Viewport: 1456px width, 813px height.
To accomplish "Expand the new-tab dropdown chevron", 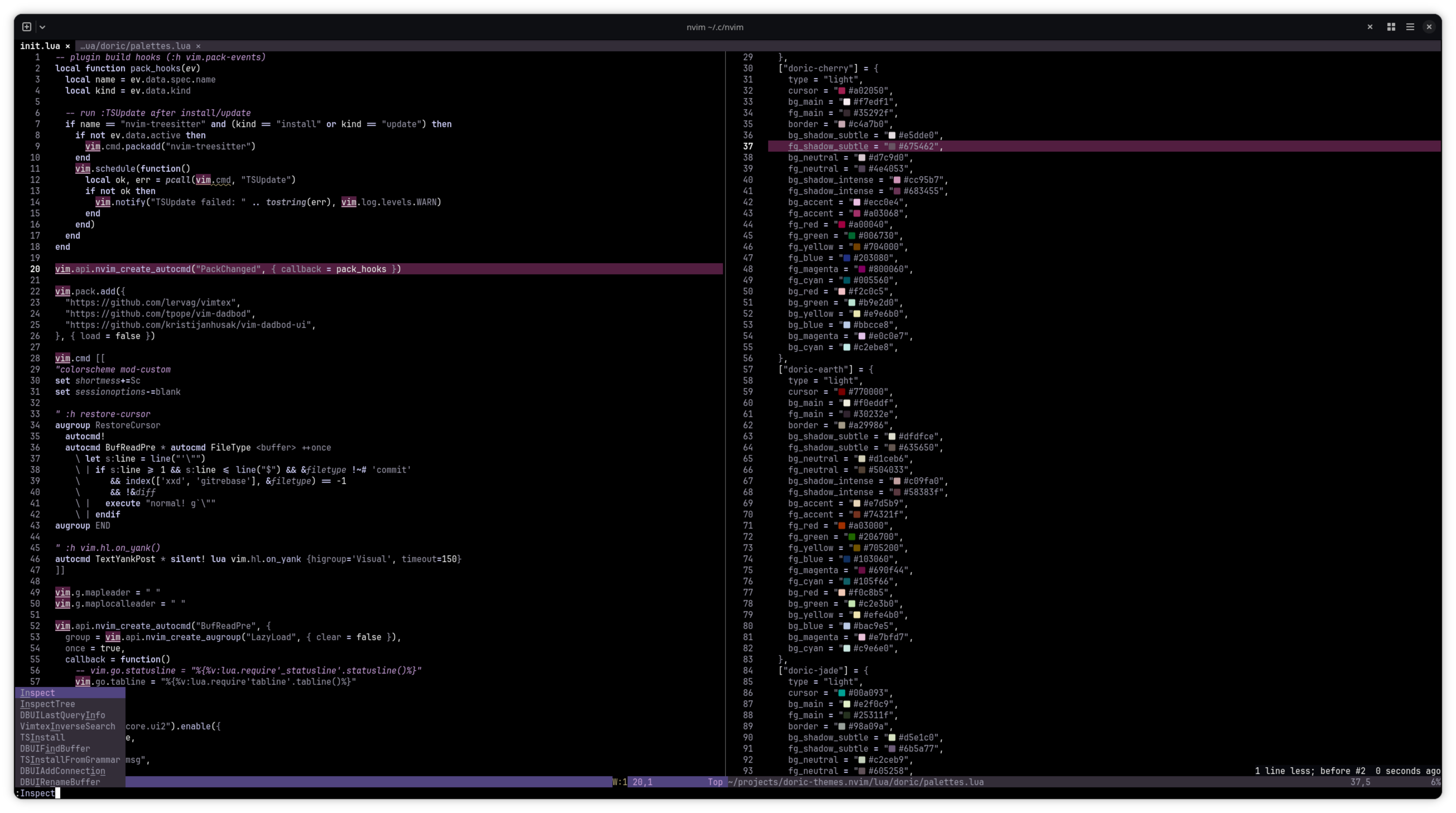I will 42,26.
